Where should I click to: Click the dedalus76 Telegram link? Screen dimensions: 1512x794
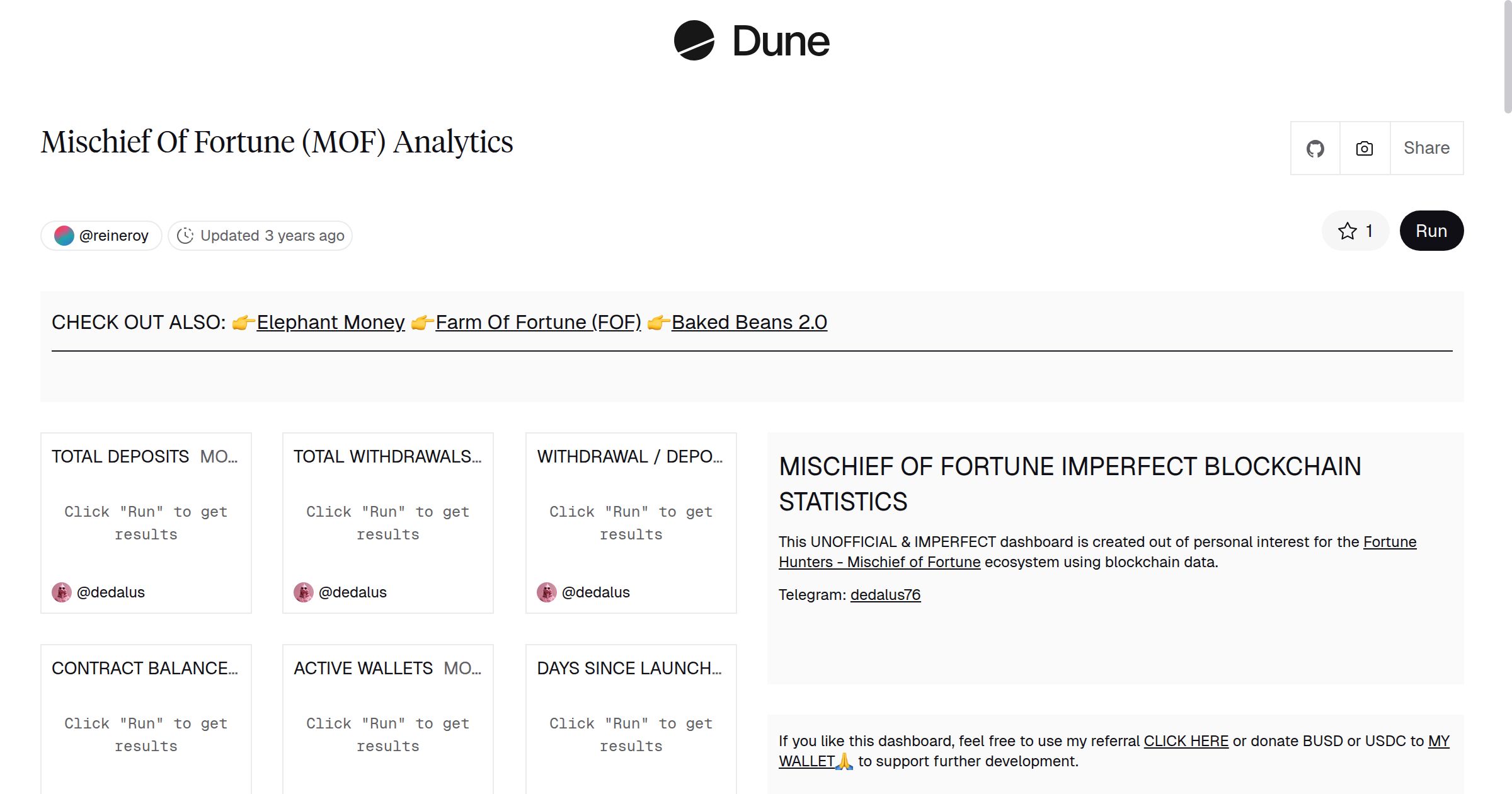[885, 594]
